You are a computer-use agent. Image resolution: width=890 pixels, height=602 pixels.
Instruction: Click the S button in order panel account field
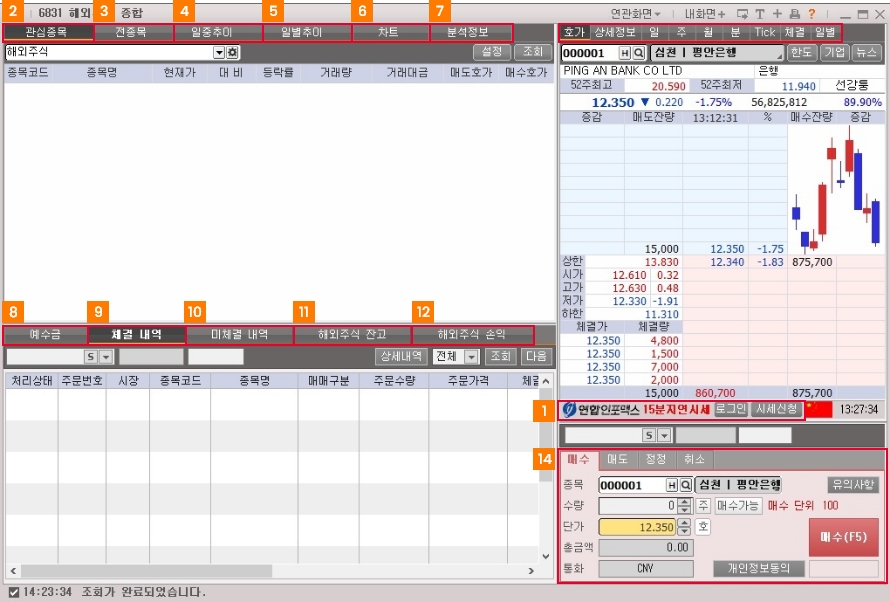point(649,435)
